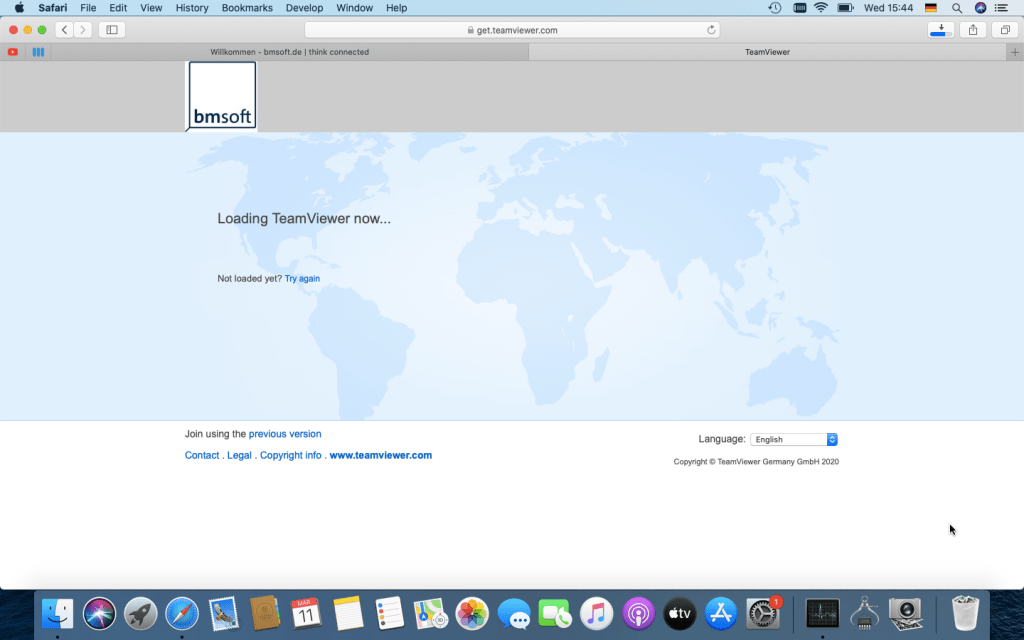Open Maps from the dock
Image resolution: width=1024 pixels, height=640 pixels.
point(430,614)
